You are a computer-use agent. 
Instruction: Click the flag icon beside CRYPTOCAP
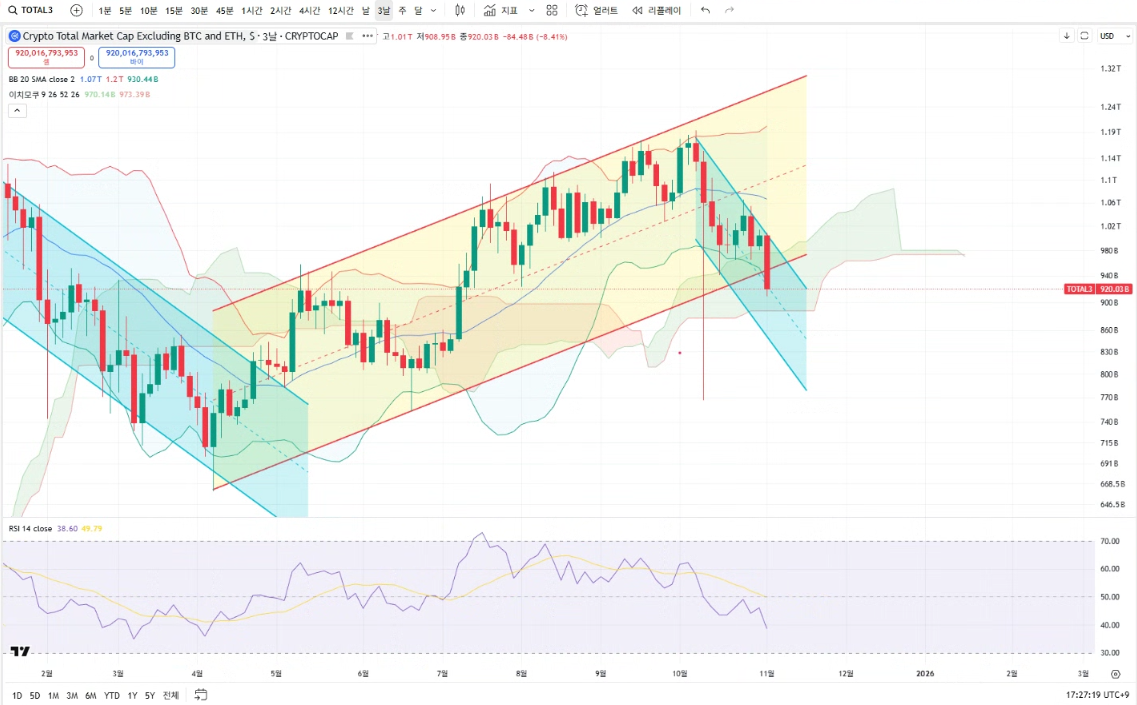[x=350, y=36]
